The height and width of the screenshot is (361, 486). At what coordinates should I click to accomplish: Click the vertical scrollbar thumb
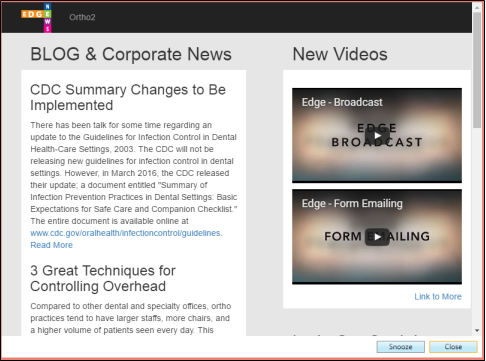477,70
